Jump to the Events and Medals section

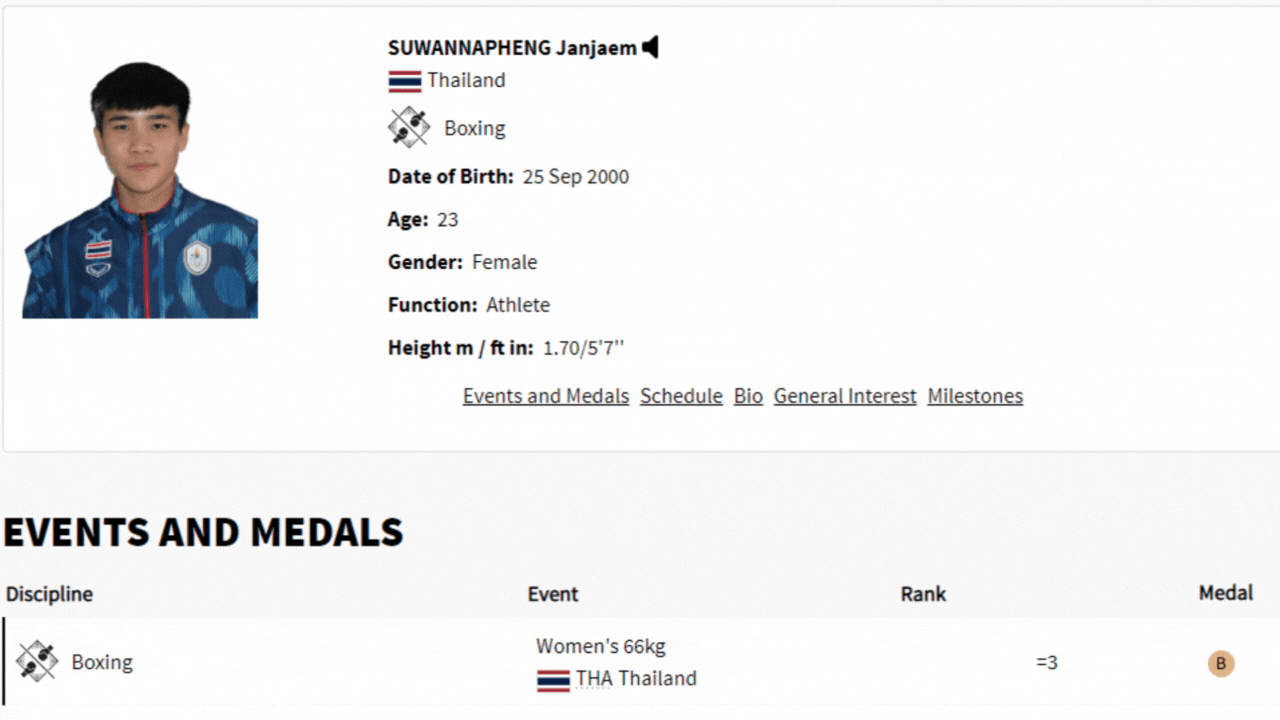point(545,396)
